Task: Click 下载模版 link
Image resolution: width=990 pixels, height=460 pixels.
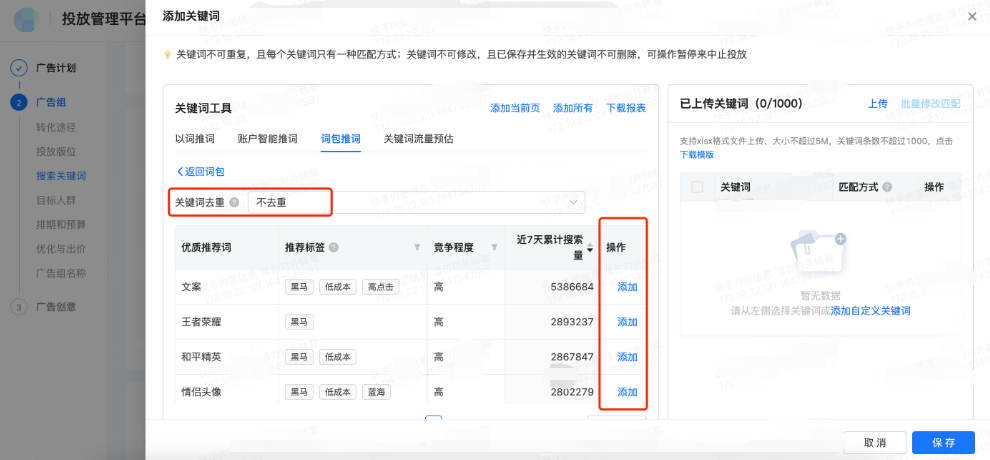Action: click(697, 155)
